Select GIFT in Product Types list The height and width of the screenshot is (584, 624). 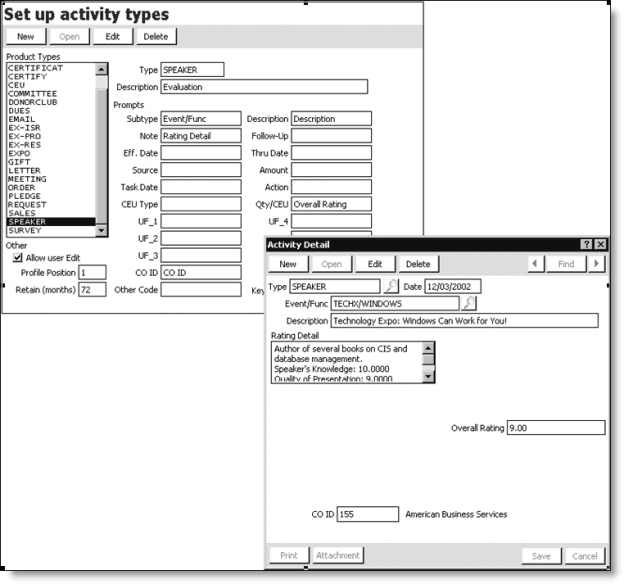[x=51, y=162]
